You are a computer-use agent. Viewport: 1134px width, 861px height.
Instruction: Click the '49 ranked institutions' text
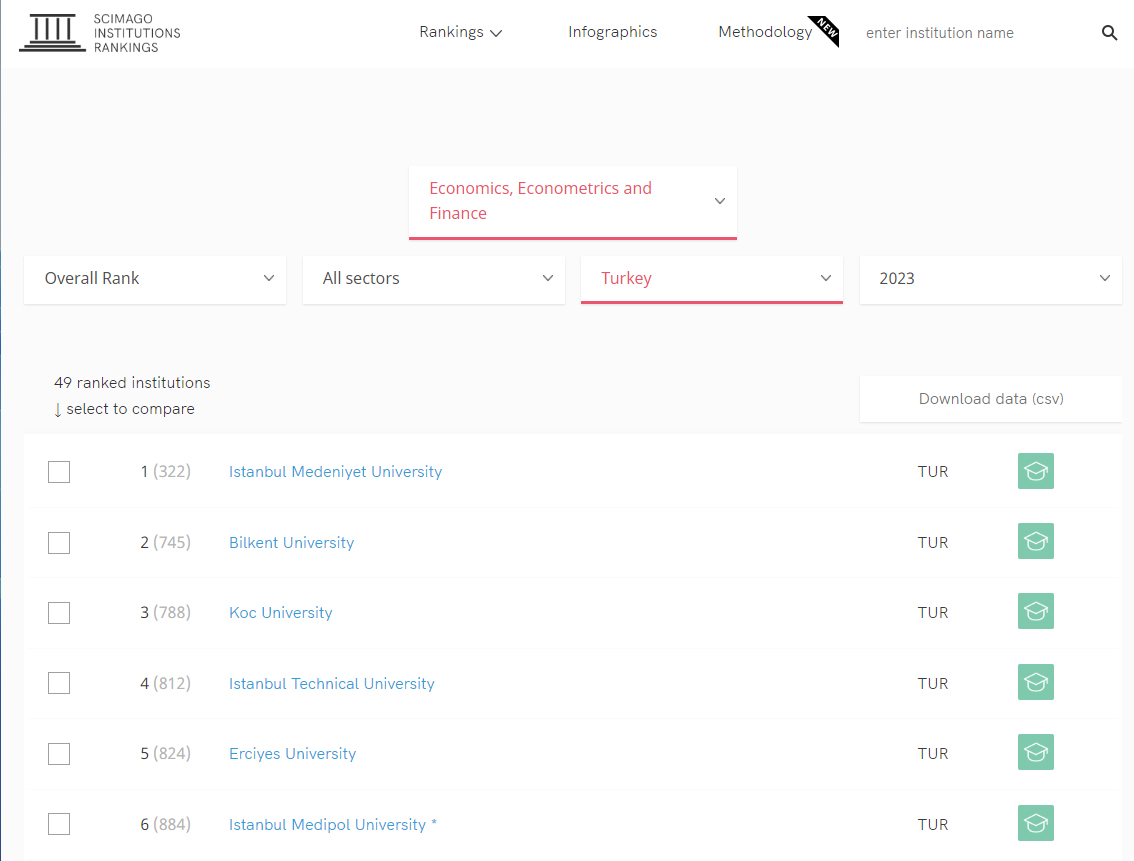click(132, 383)
